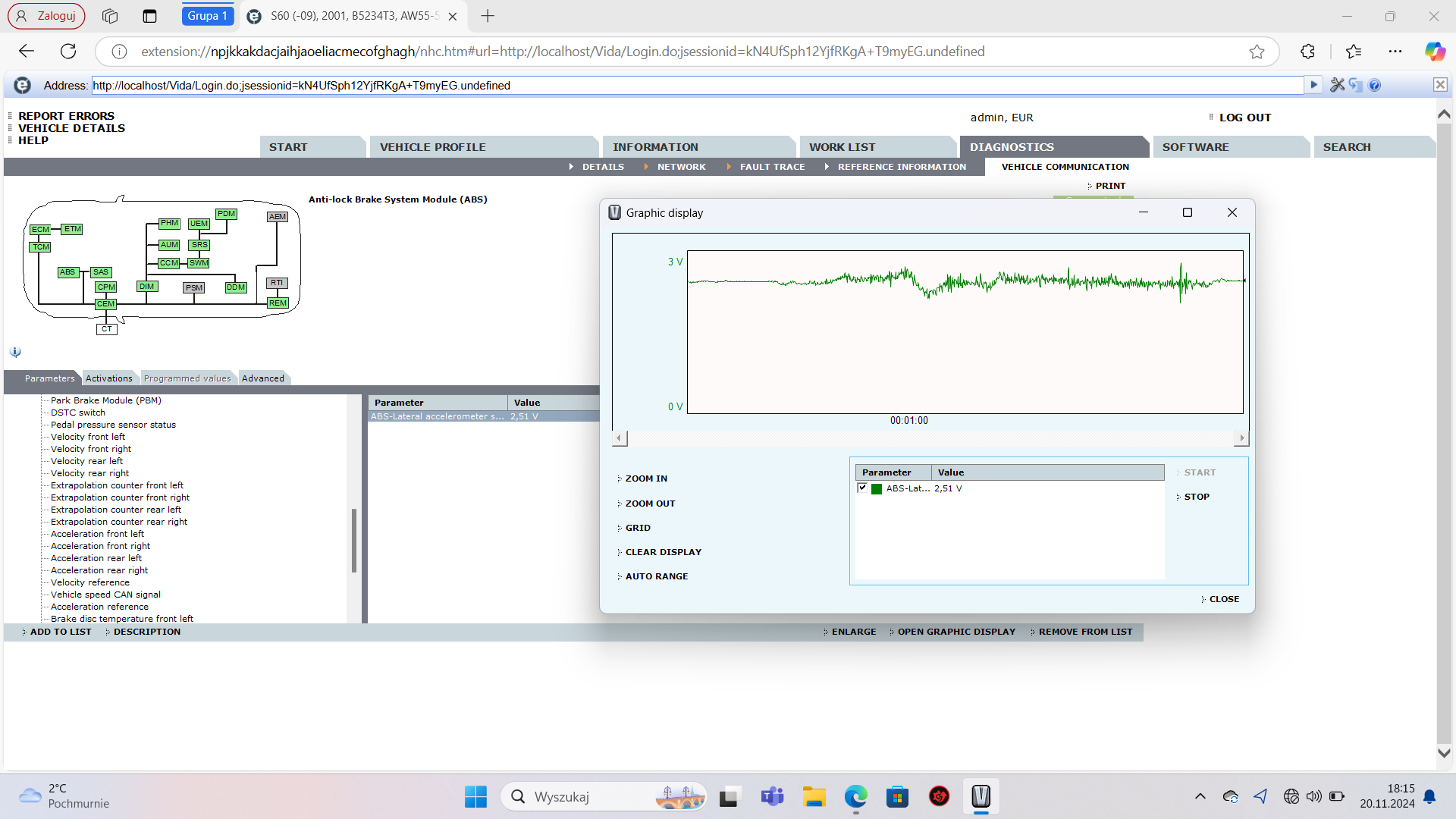Click STOP to halt graph recording

pos(1196,497)
